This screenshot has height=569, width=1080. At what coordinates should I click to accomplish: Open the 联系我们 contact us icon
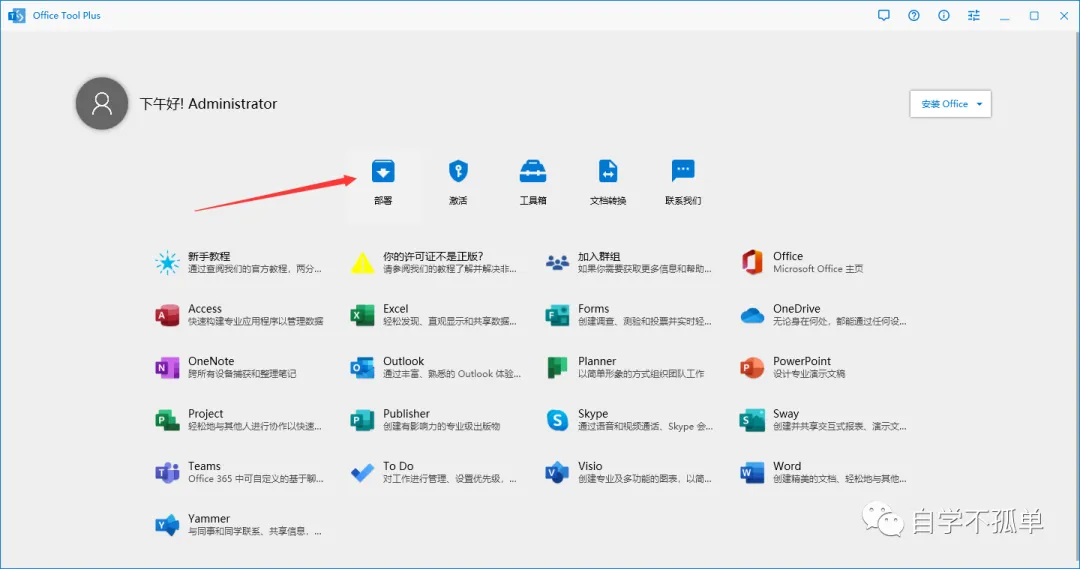683,169
